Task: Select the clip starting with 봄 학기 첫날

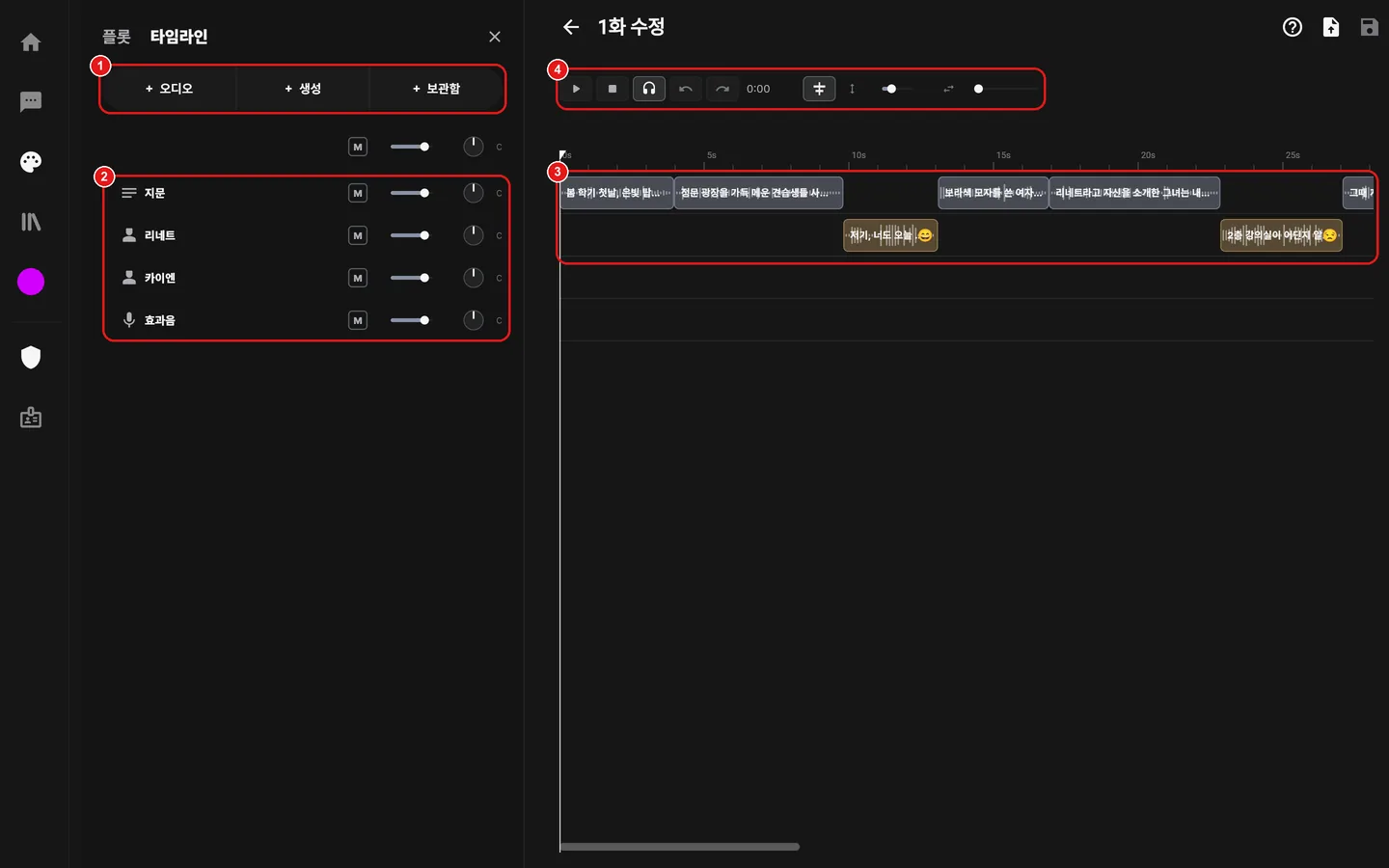Action: pyautogui.click(x=616, y=193)
